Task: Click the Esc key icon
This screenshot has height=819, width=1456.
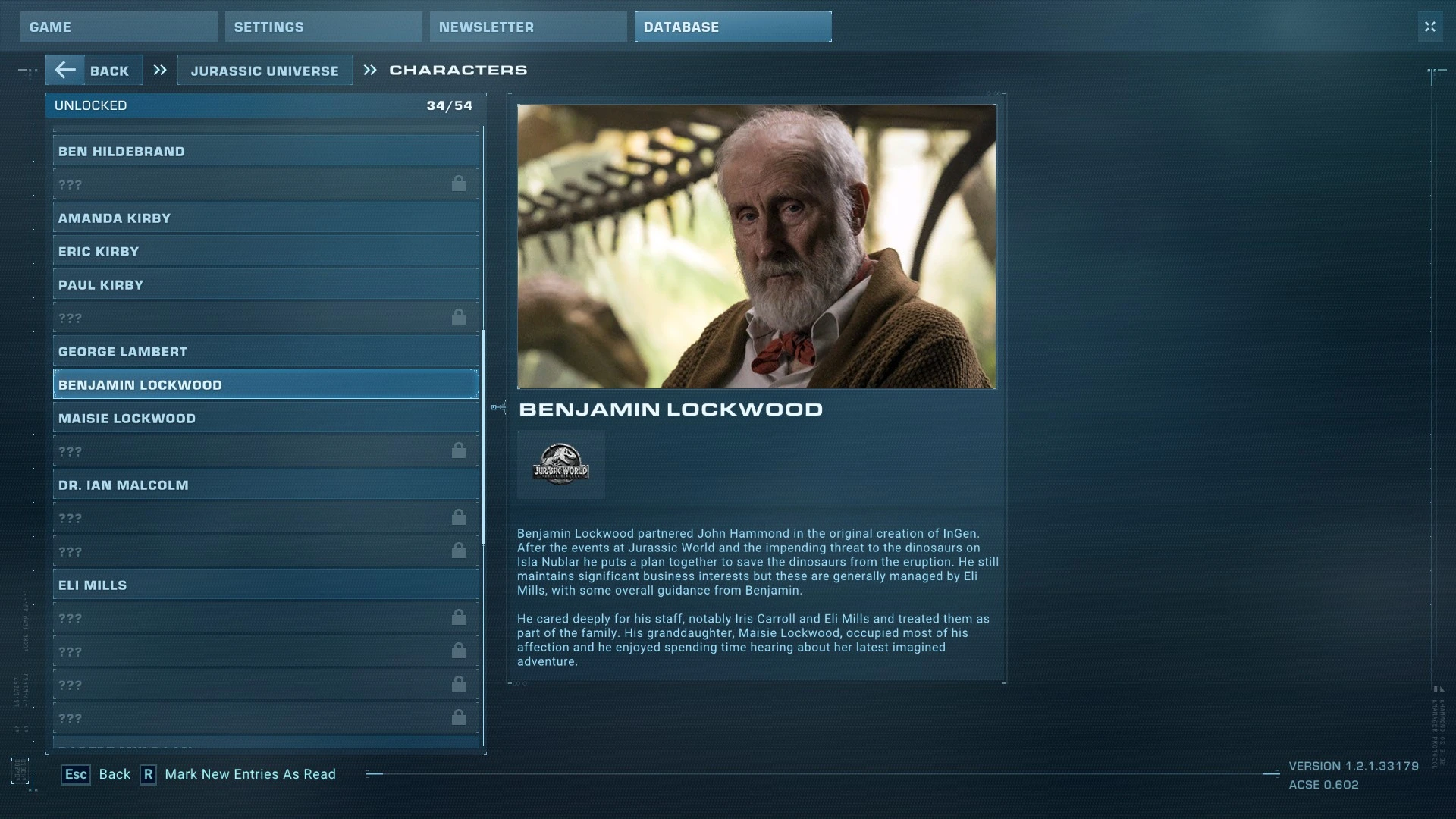Action: point(76,774)
